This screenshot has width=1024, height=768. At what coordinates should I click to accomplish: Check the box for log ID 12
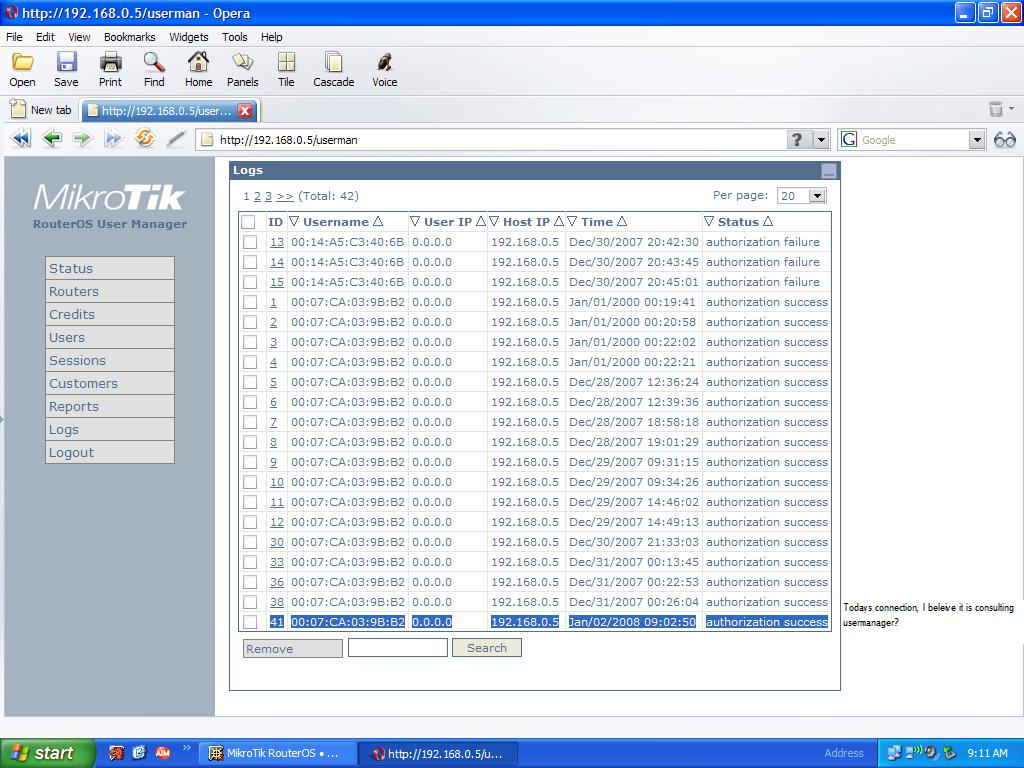point(250,522)
